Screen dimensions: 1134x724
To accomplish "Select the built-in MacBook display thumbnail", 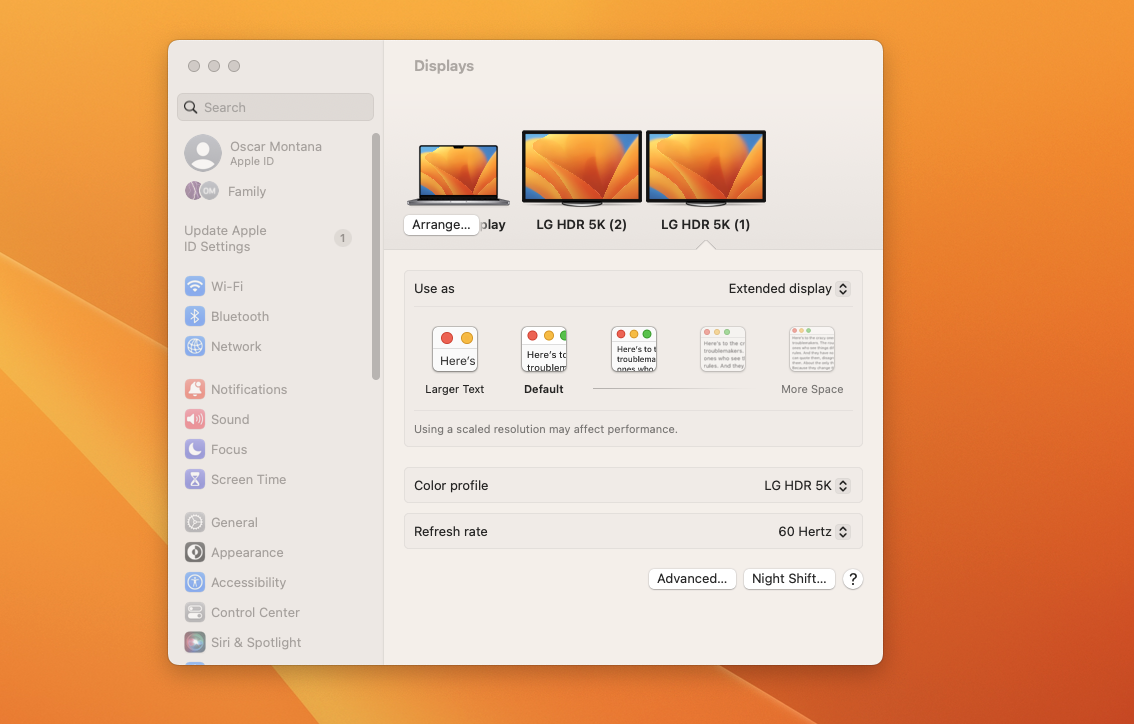I will [459, 174].
